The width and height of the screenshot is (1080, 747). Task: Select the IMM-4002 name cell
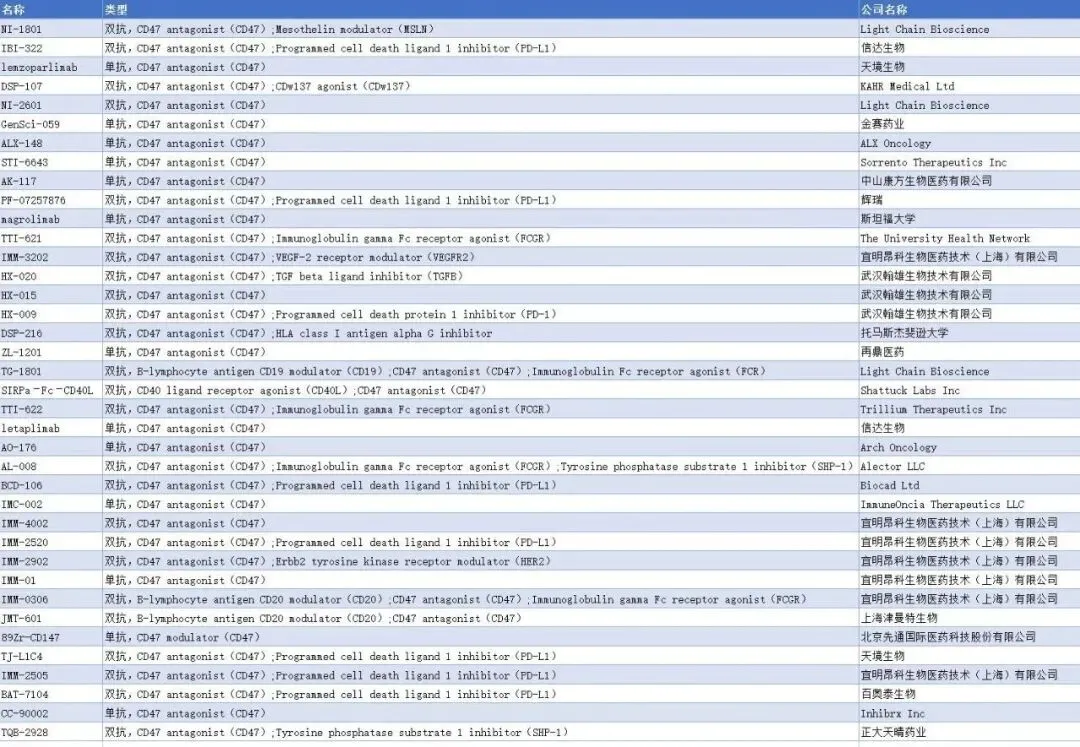click(51, 523)
